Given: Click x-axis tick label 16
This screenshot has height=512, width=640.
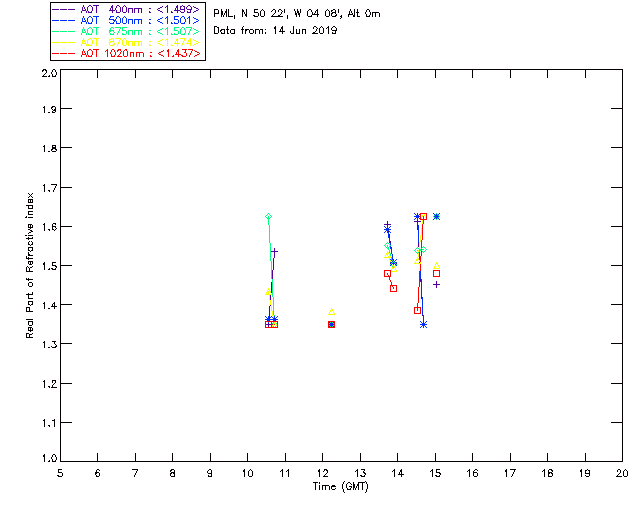Looking at the screenshot, I should 473,473.
